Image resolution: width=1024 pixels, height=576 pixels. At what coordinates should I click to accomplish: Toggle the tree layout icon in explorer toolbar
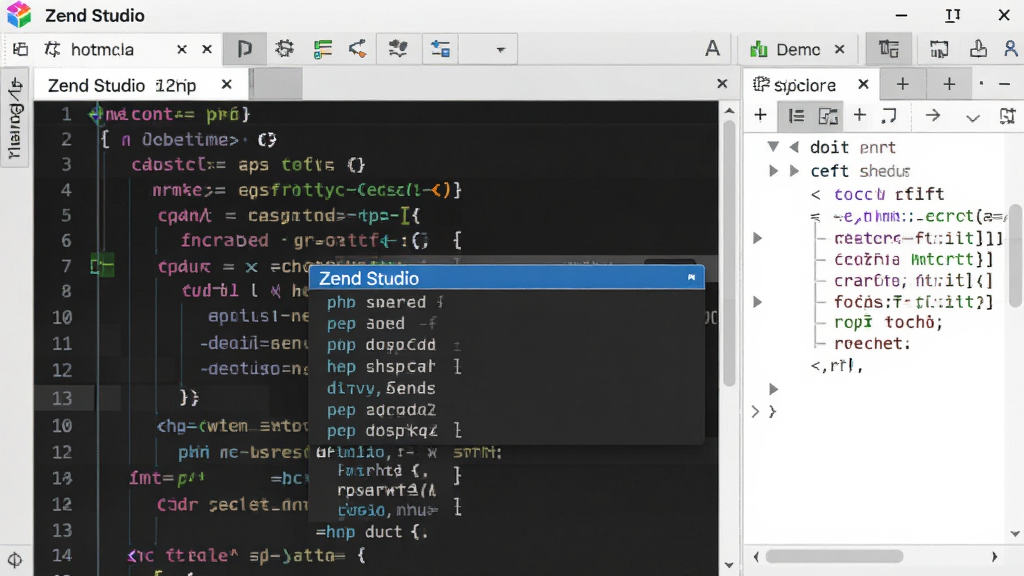(828, 116)
